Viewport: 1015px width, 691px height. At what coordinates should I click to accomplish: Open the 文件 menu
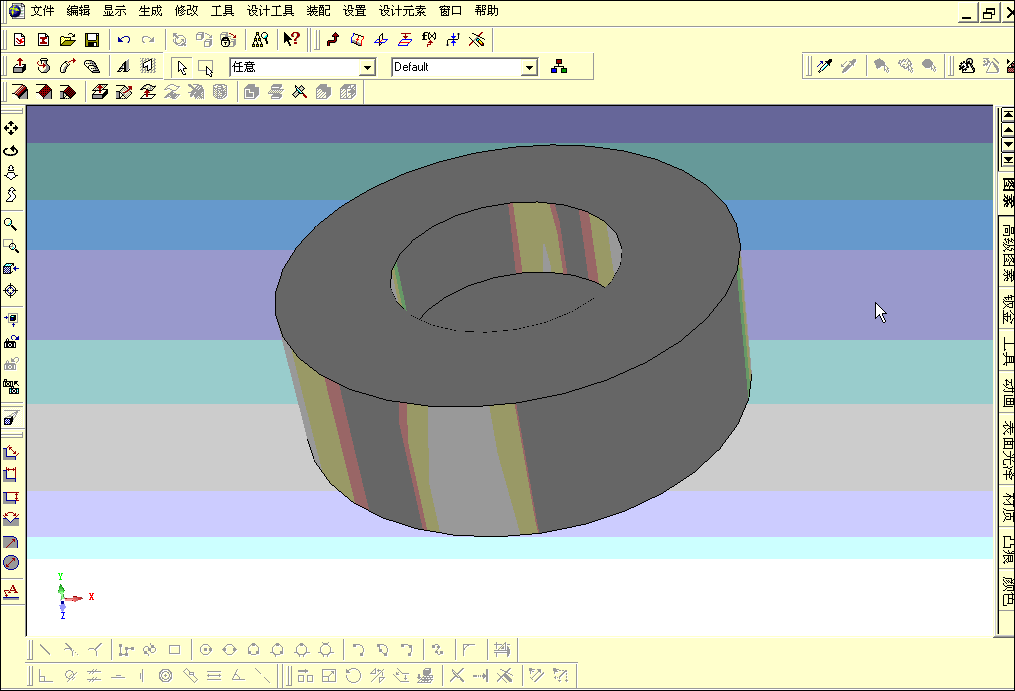click(42, 11)
